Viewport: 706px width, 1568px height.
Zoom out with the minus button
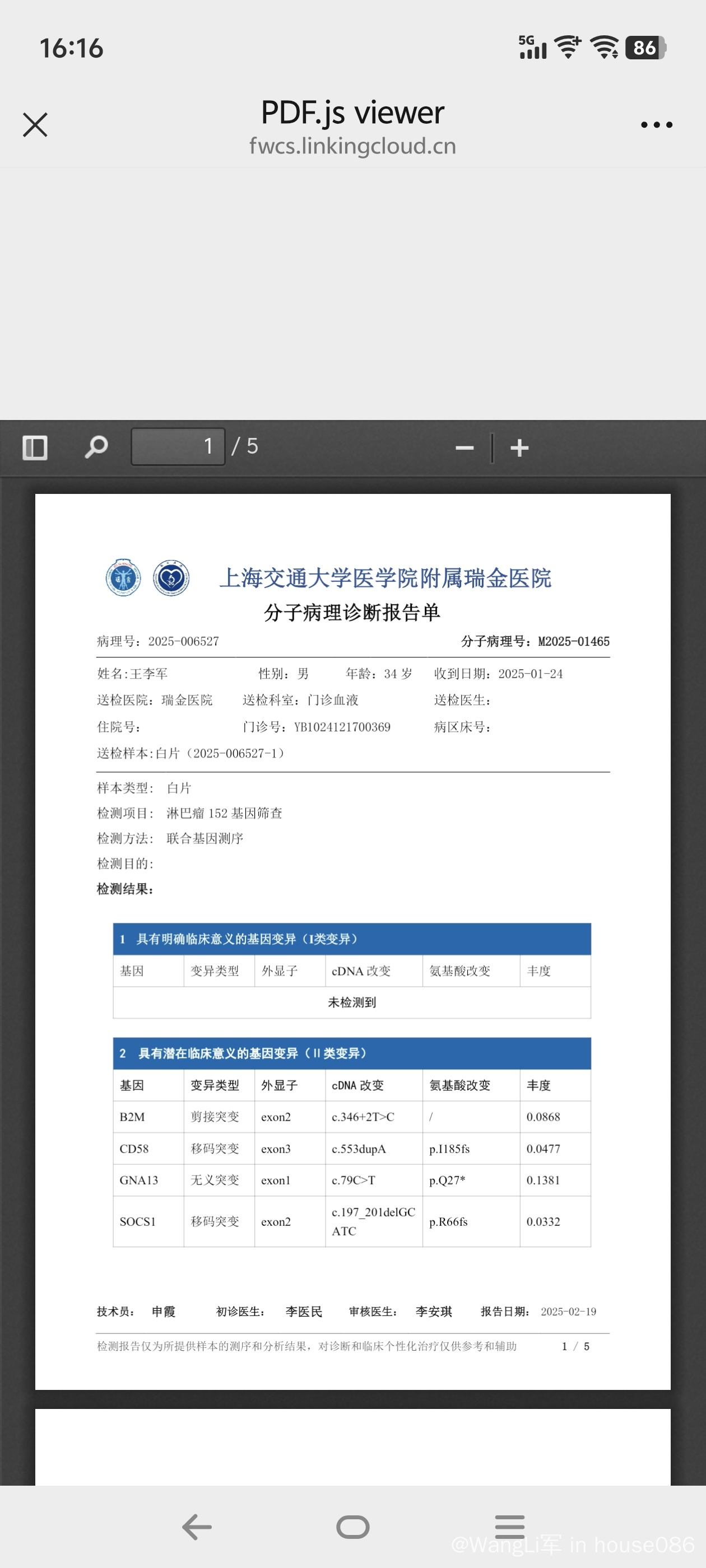[464, 448]
